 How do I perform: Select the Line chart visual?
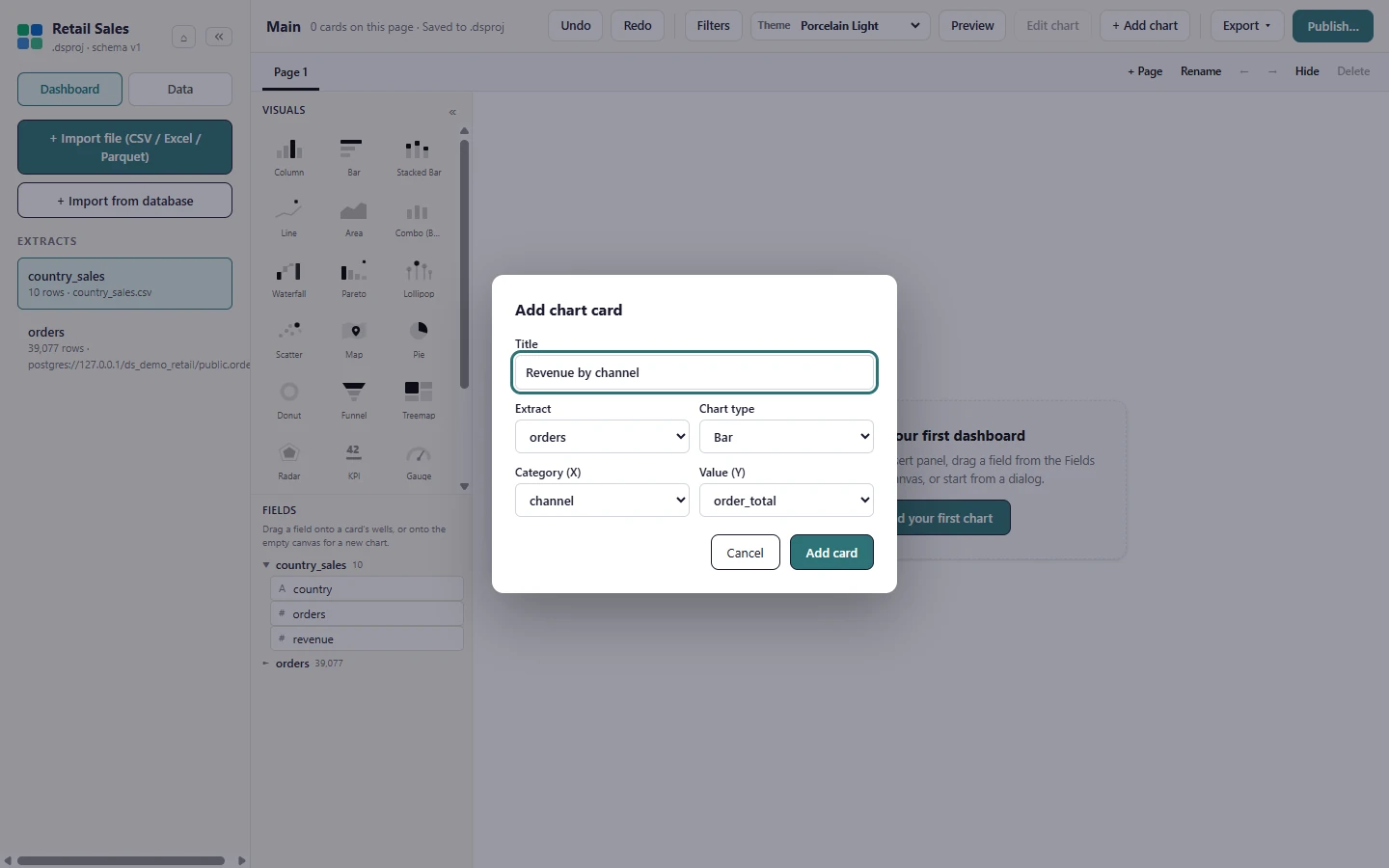[288, 218]
